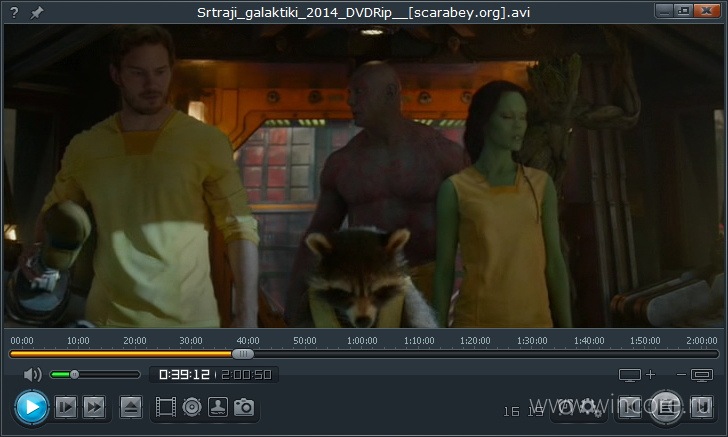
Task: Toggle the round playlist button
Action: click(x=665, y=407)
